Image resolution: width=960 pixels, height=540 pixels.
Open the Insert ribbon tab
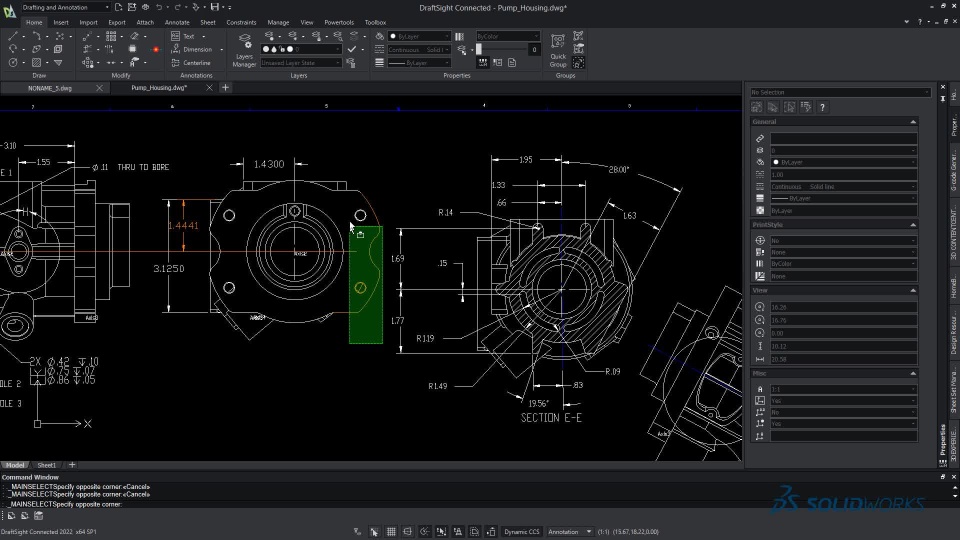point(61,23)
